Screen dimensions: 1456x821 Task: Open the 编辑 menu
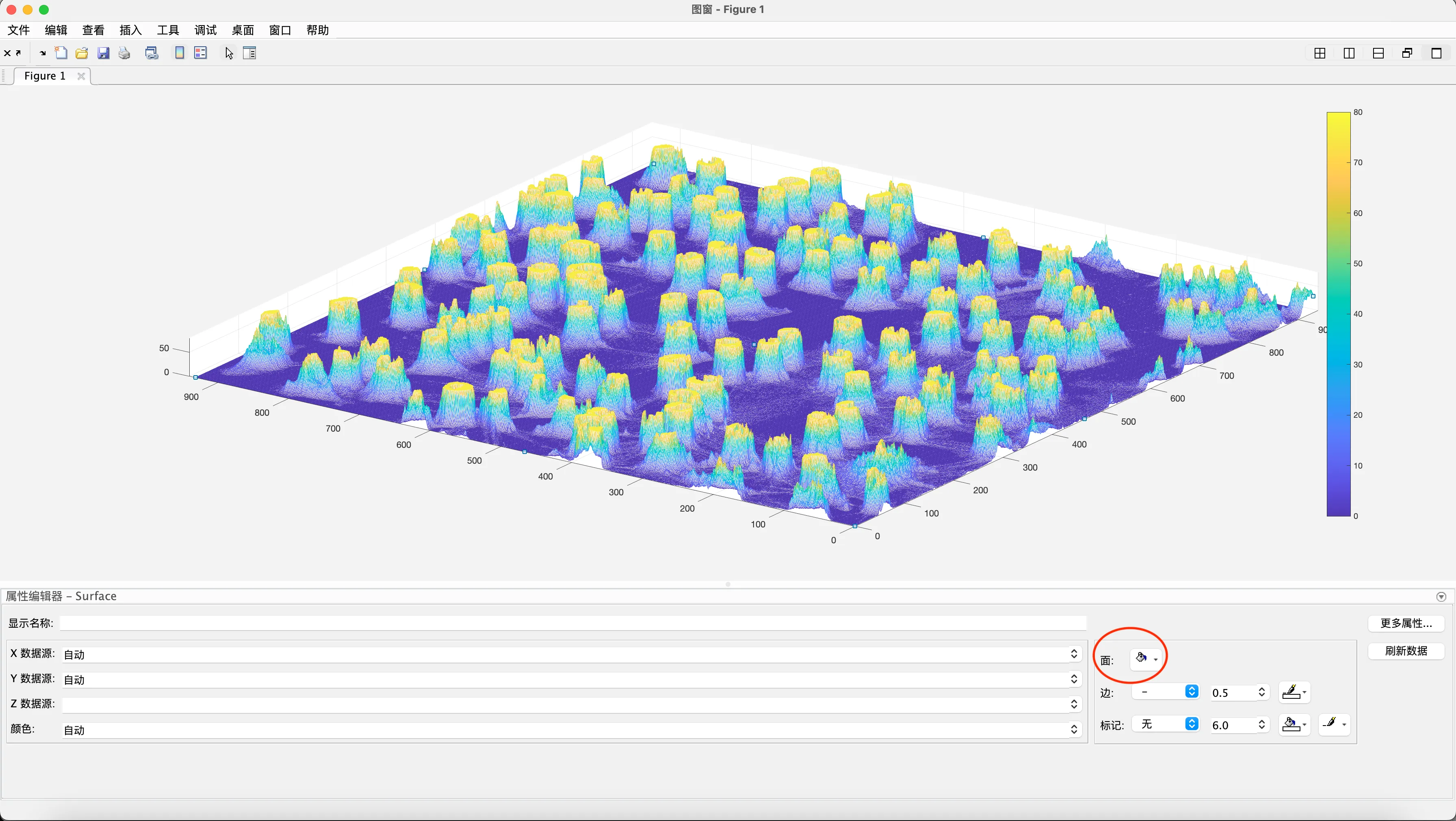click(56, 30)
